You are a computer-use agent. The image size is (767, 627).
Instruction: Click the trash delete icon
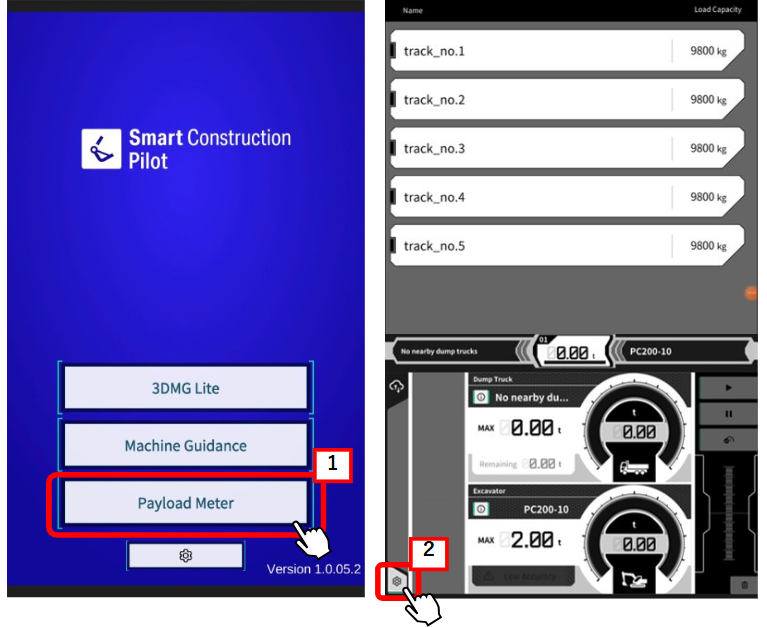click(745, 583)
